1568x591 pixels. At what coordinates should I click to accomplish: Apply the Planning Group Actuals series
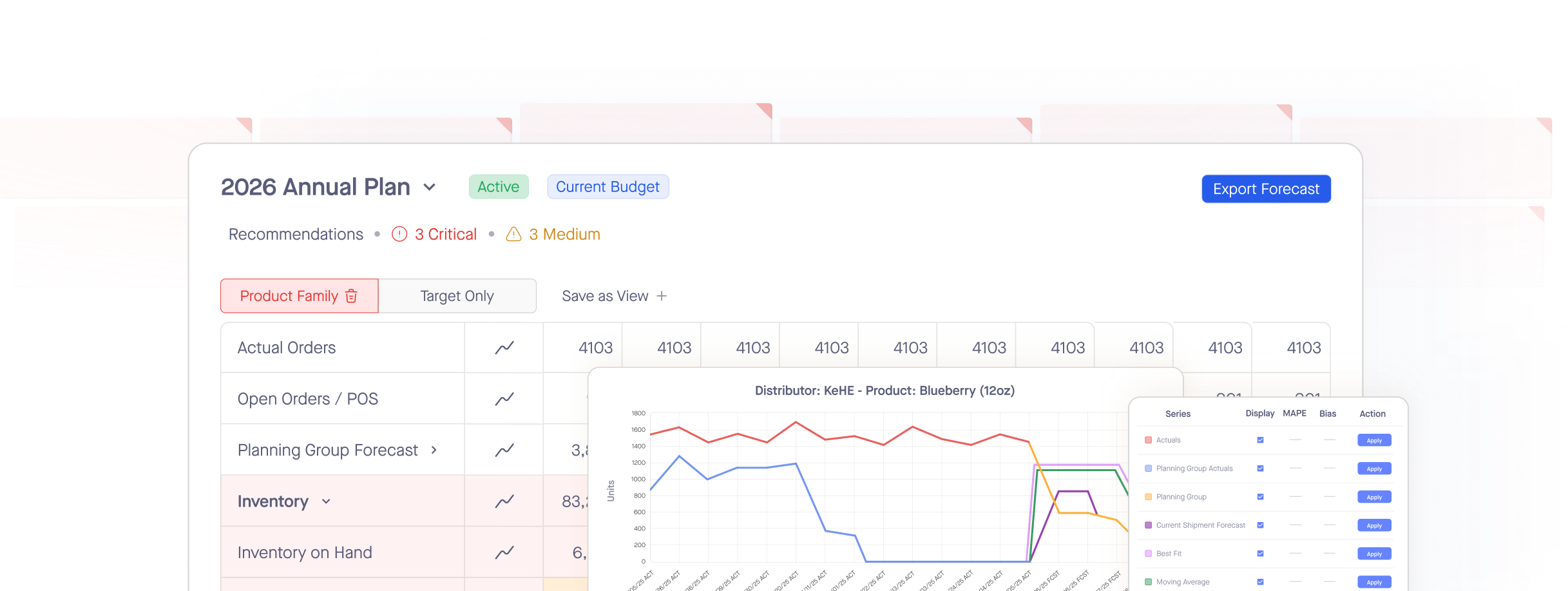pos(1374,469)
